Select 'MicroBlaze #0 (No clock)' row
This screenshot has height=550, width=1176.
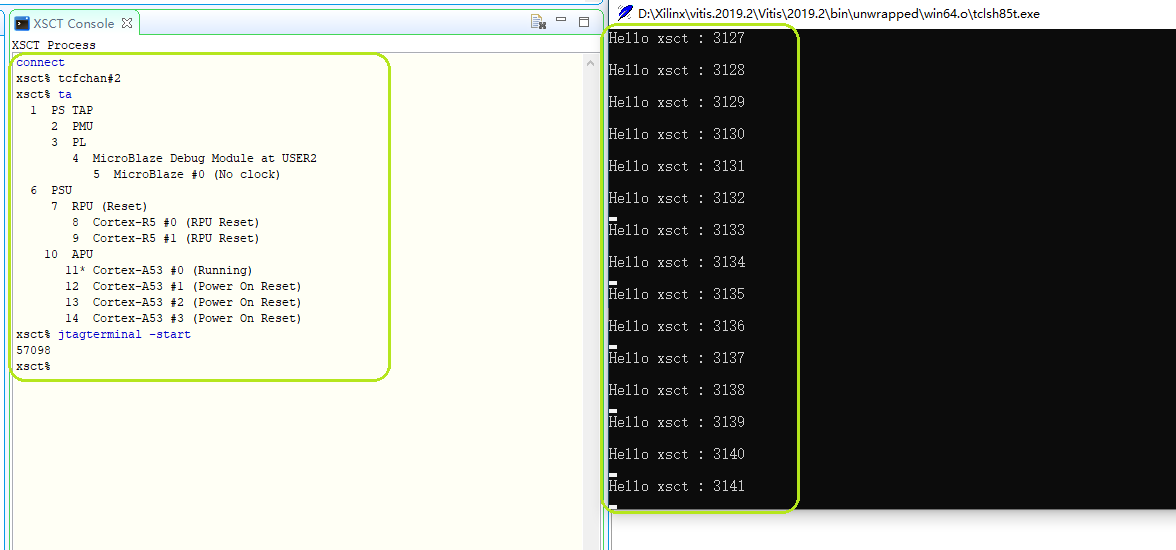click(x=187, y=174)
